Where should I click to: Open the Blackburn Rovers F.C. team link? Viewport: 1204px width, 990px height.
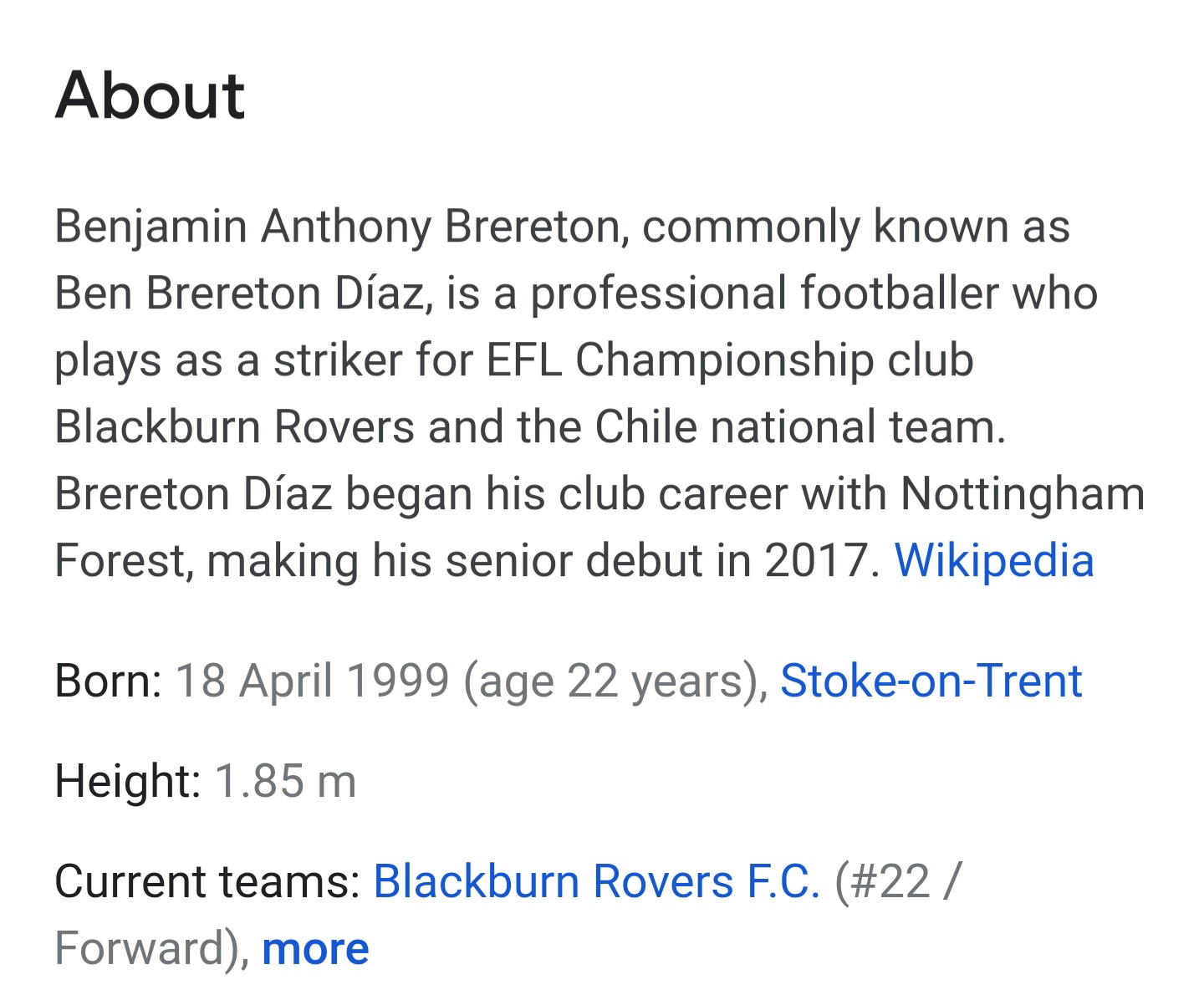pyautogui.click(x=596, y=881)
